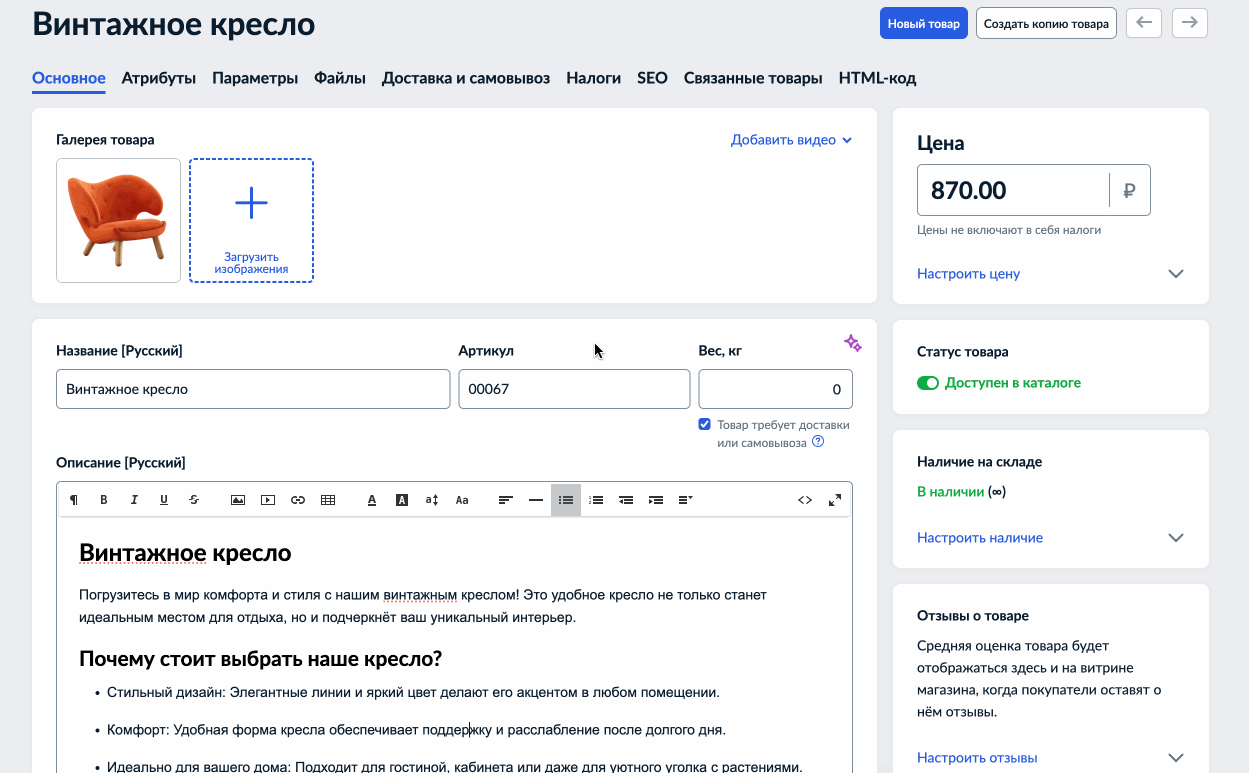1249x773 pixels.
Task: Click 'Новый товар' button
Action: click(x=924, y=23)
